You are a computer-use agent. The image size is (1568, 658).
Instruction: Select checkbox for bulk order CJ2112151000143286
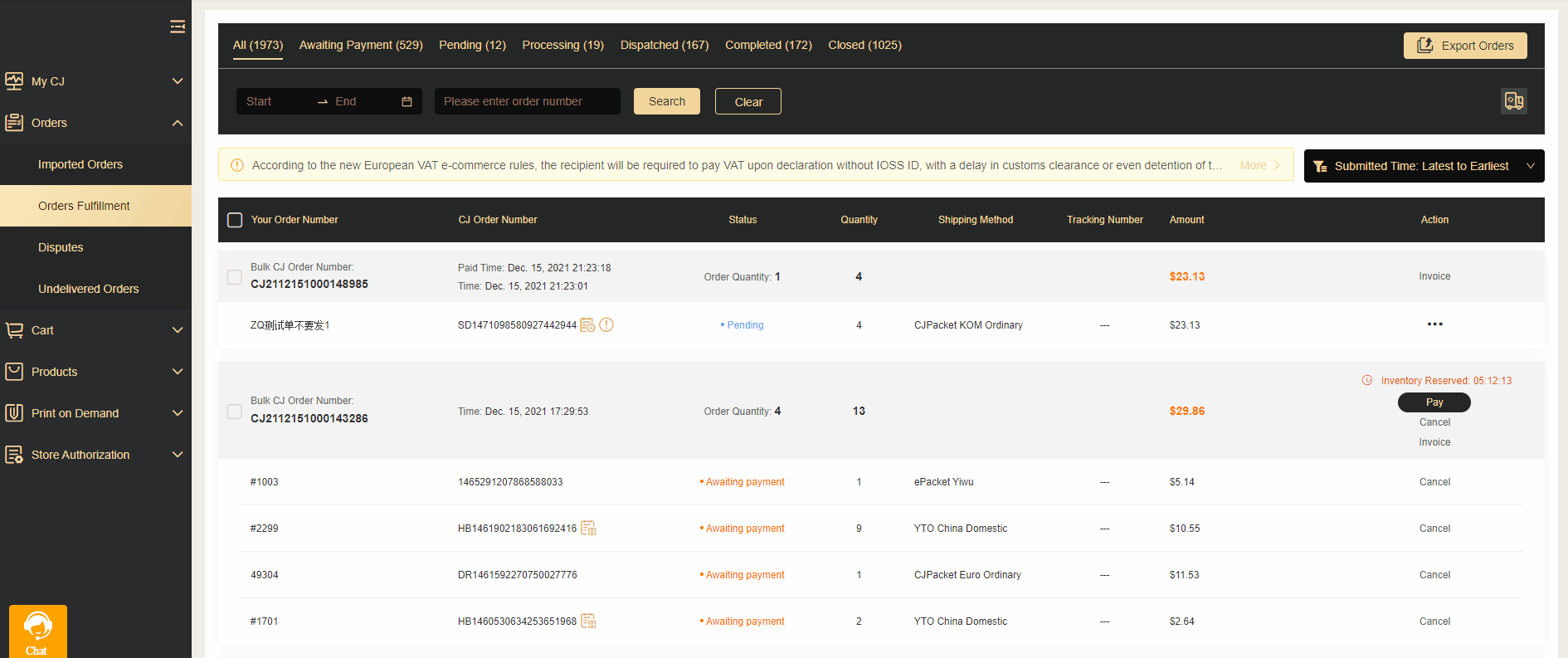pos(235,412)
